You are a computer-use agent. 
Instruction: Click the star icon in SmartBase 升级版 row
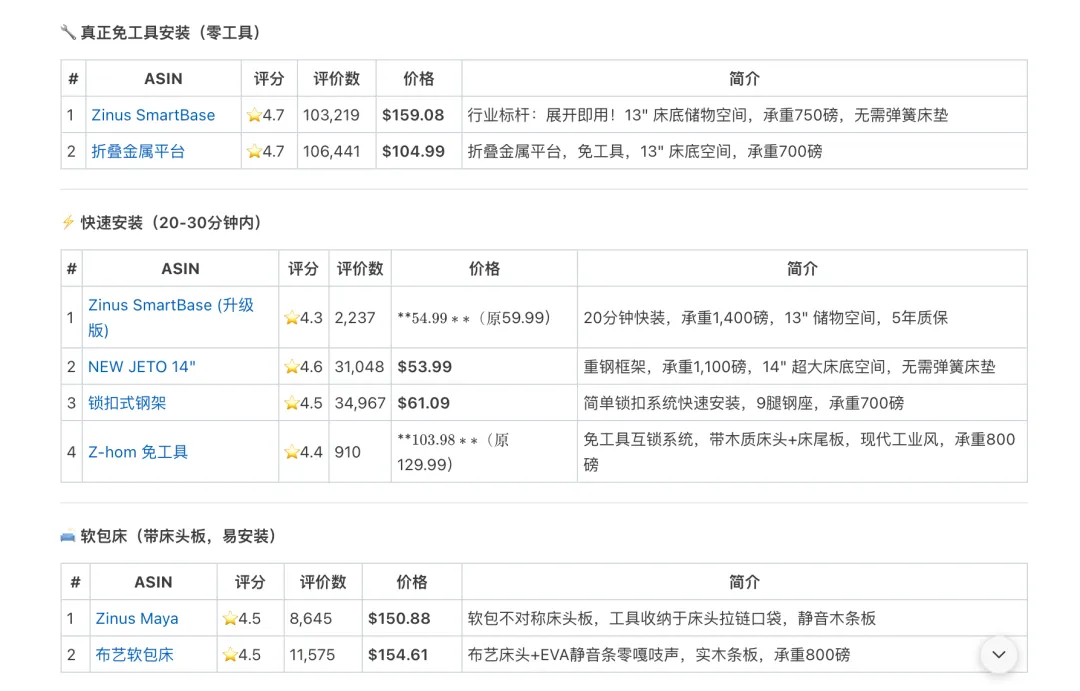pos(292,318)
